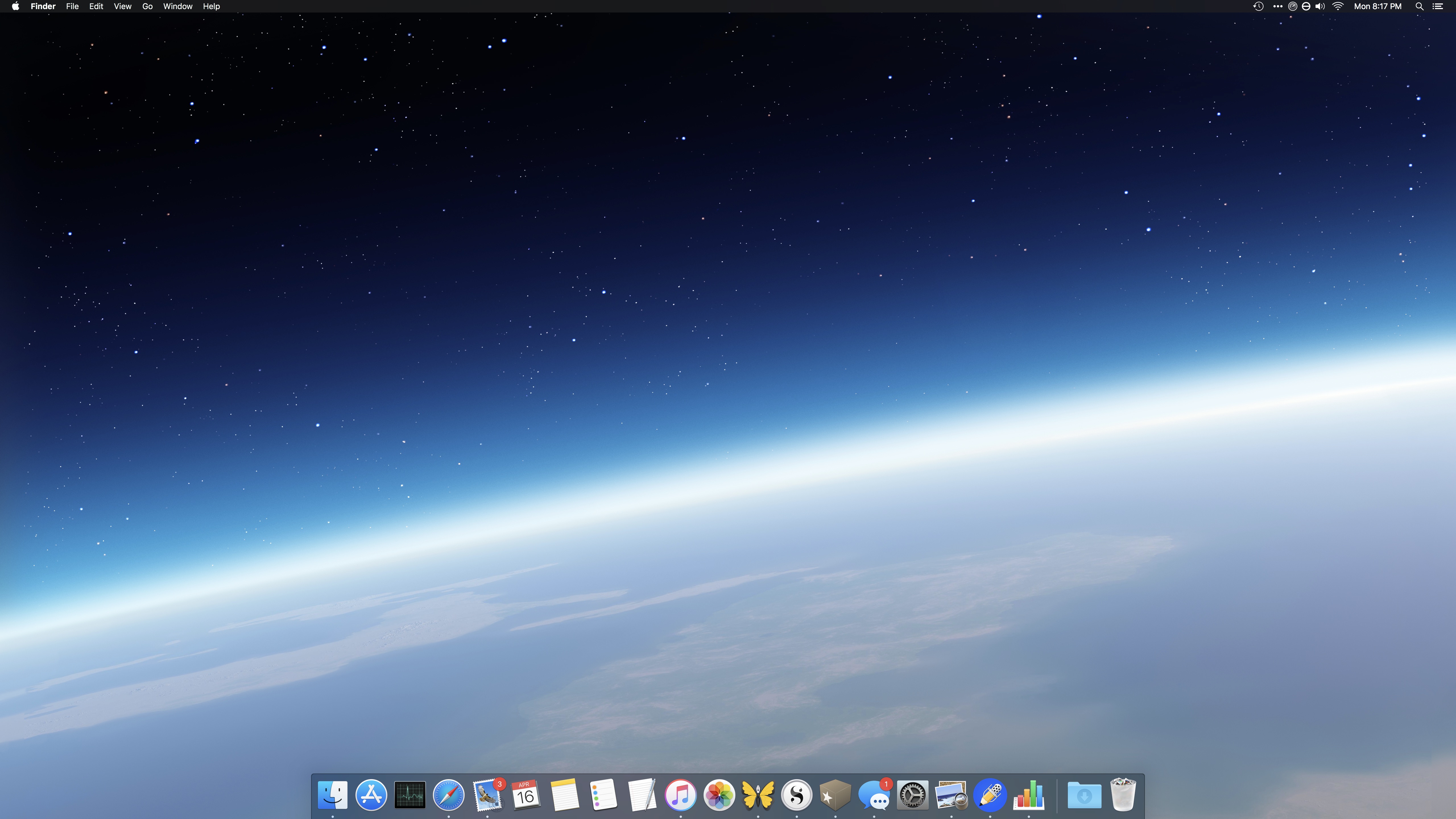Open the Finder application menu
Image resolution: width=1456 pixels, height=819 pixels.
click(x=43, y=6)
